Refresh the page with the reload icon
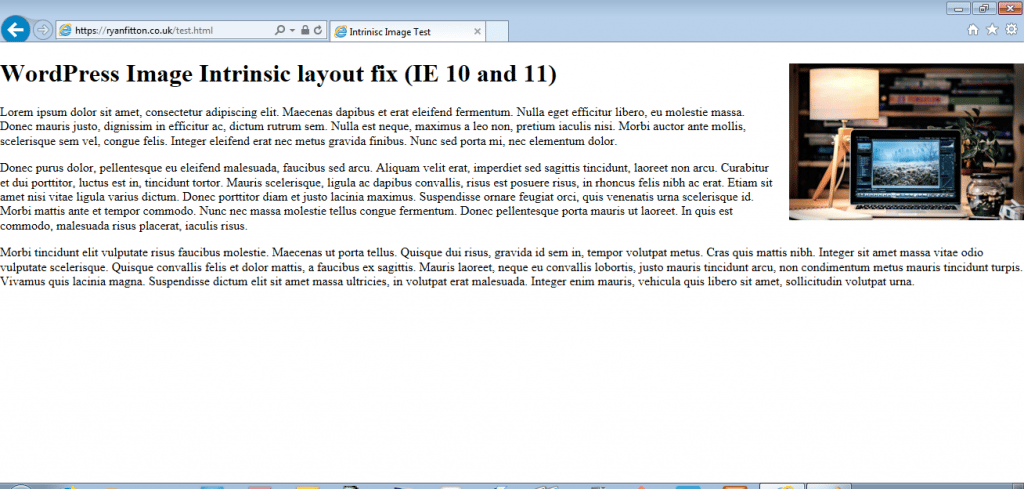1024x489 pixels. pos(317,31)
